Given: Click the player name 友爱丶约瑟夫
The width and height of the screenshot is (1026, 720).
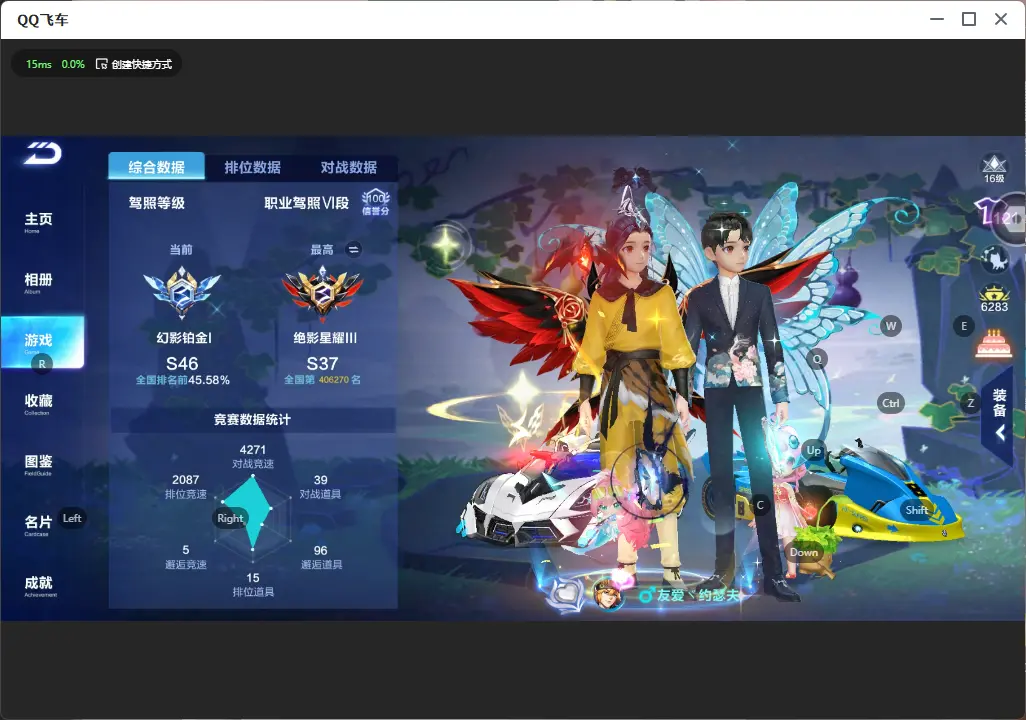Looking at the screenshot, I should pyautogui.click(x=697, y=595).
